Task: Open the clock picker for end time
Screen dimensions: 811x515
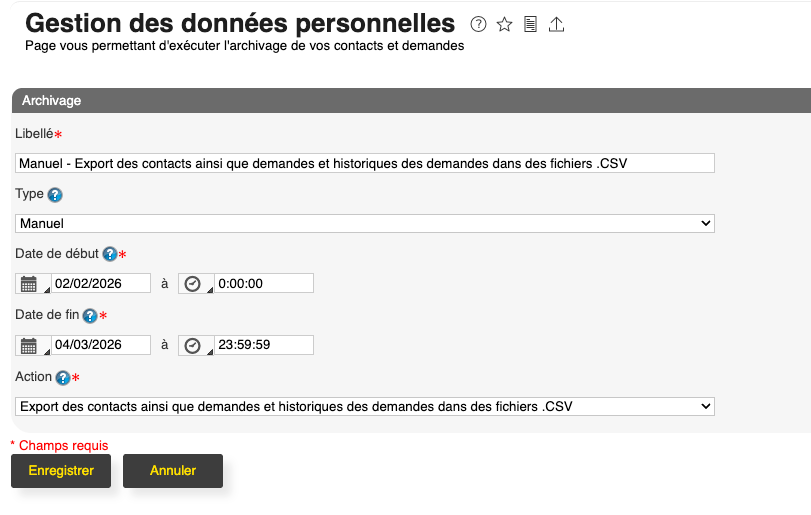Action: point(193,346)
